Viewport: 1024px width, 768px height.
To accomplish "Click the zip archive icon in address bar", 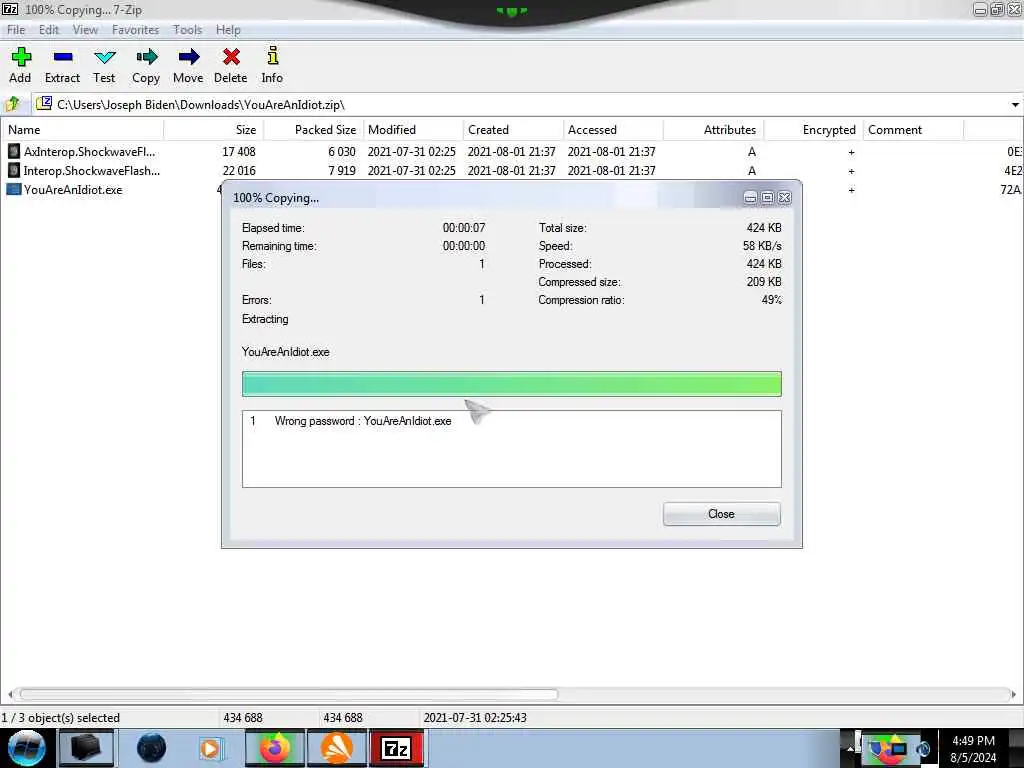I will point(44,103).
